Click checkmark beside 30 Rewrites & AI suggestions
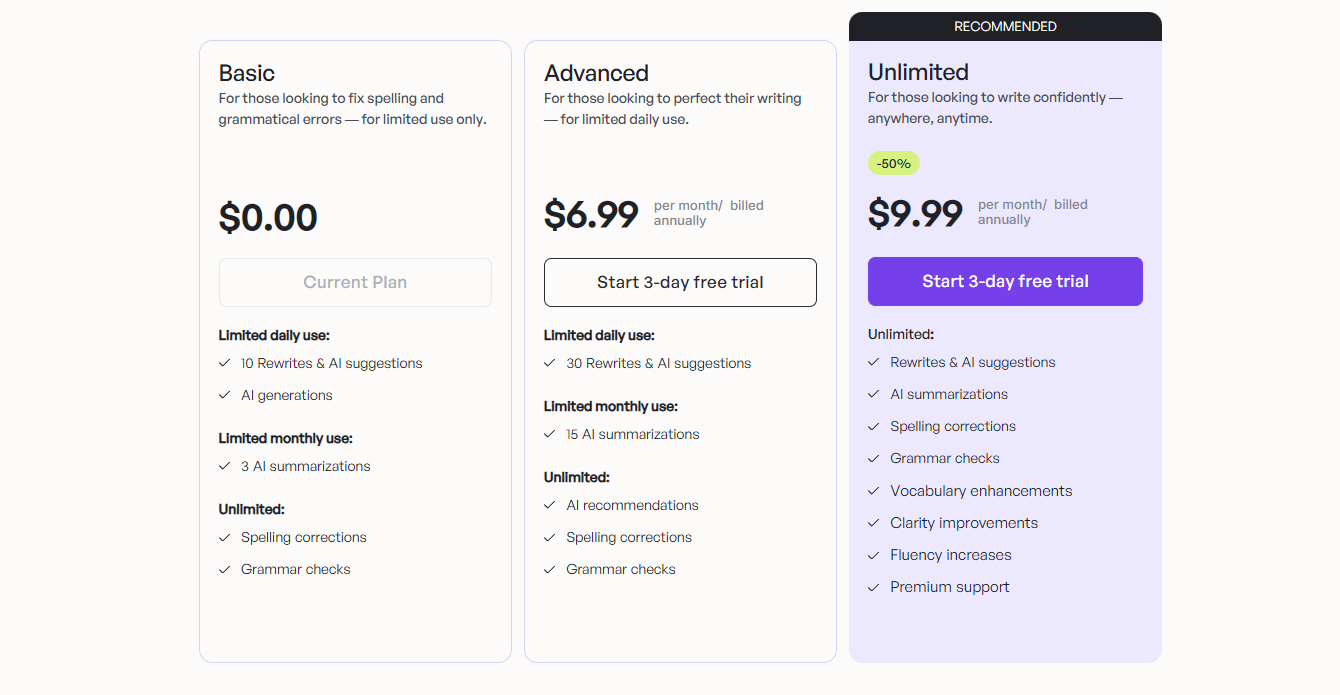Screen dimensions: 1340x695 click(550, 363)
